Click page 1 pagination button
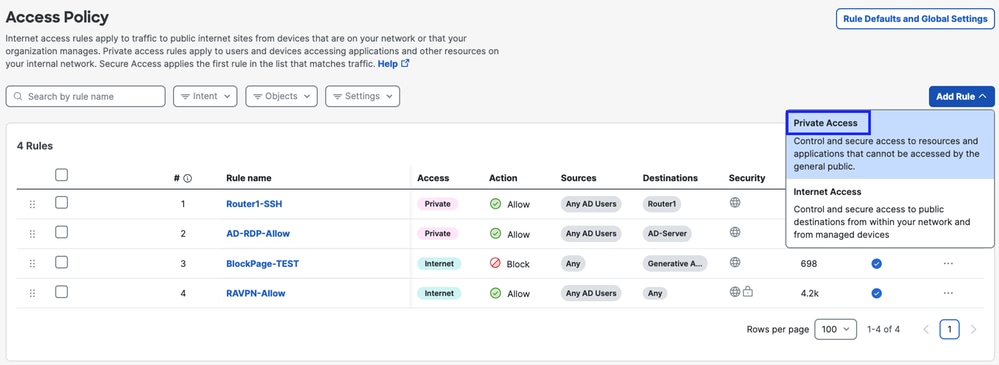 pos(949,329)
